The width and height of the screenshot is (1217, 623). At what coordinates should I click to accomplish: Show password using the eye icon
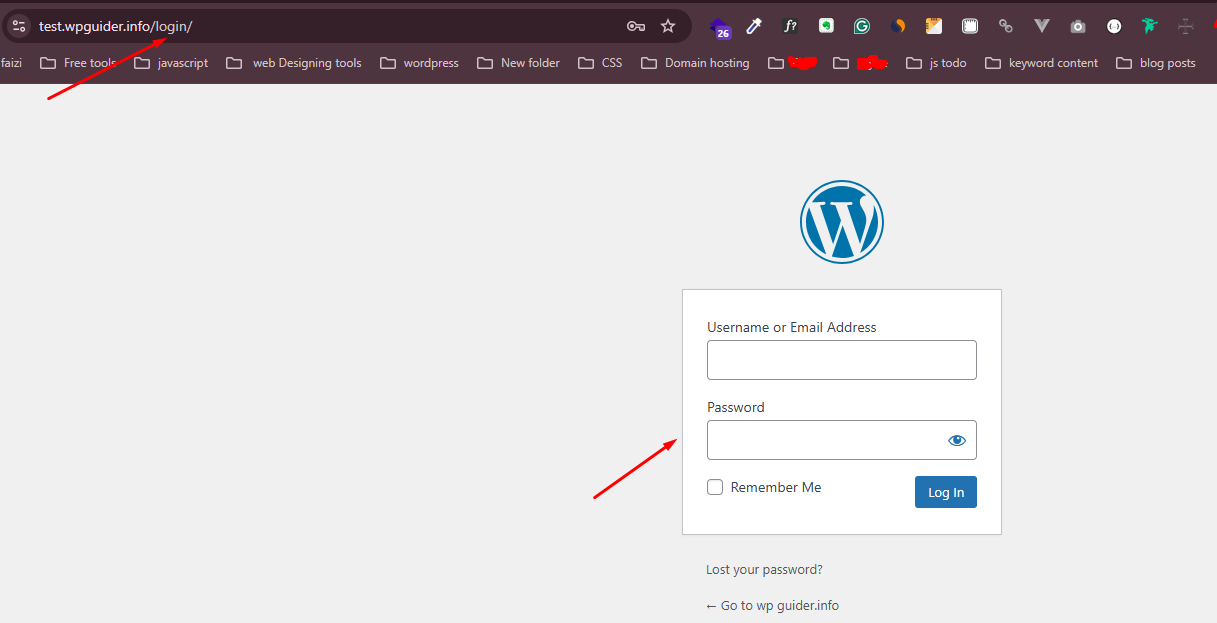[x=957, y=440]
